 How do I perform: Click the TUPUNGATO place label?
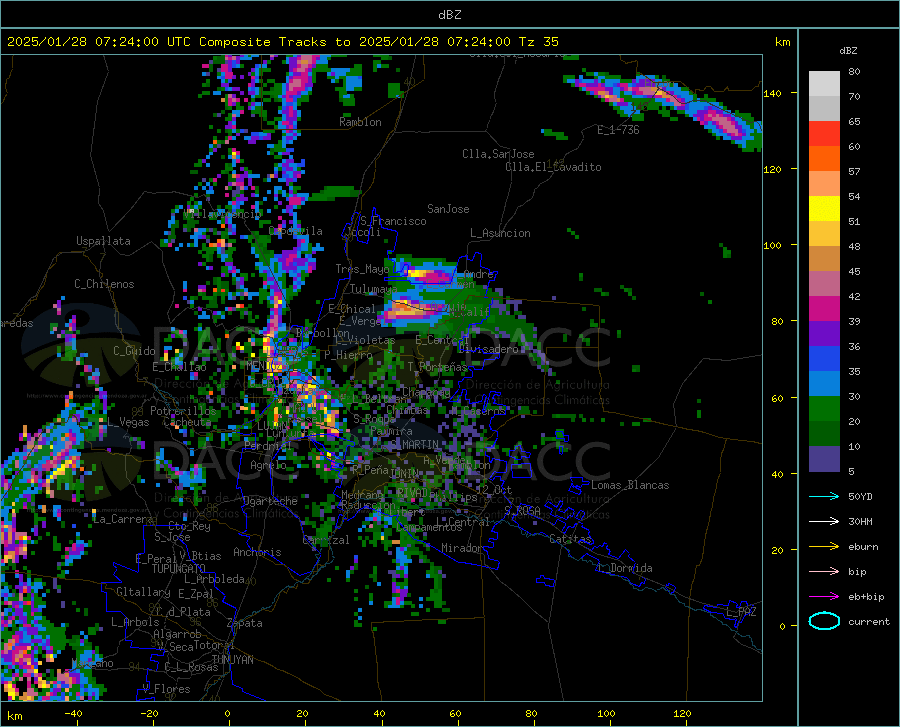[x=179, y=569]
